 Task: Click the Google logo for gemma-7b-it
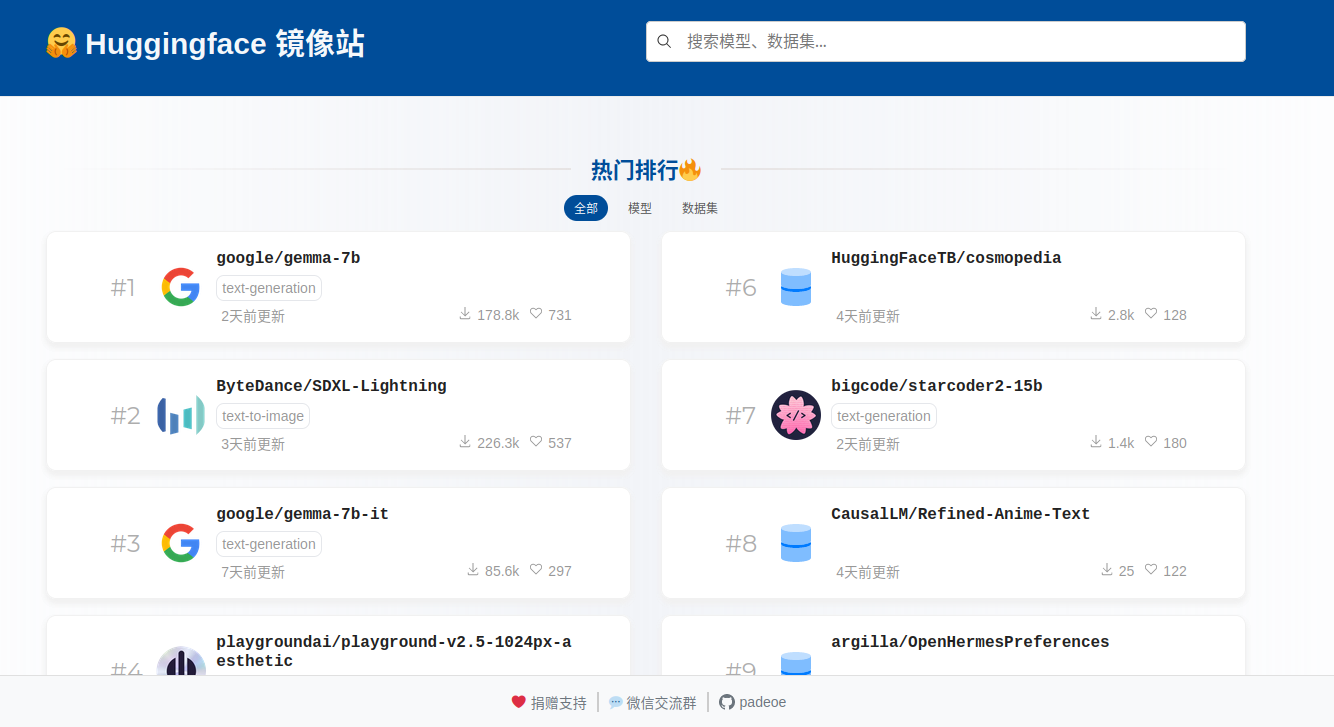coord(181,543)
